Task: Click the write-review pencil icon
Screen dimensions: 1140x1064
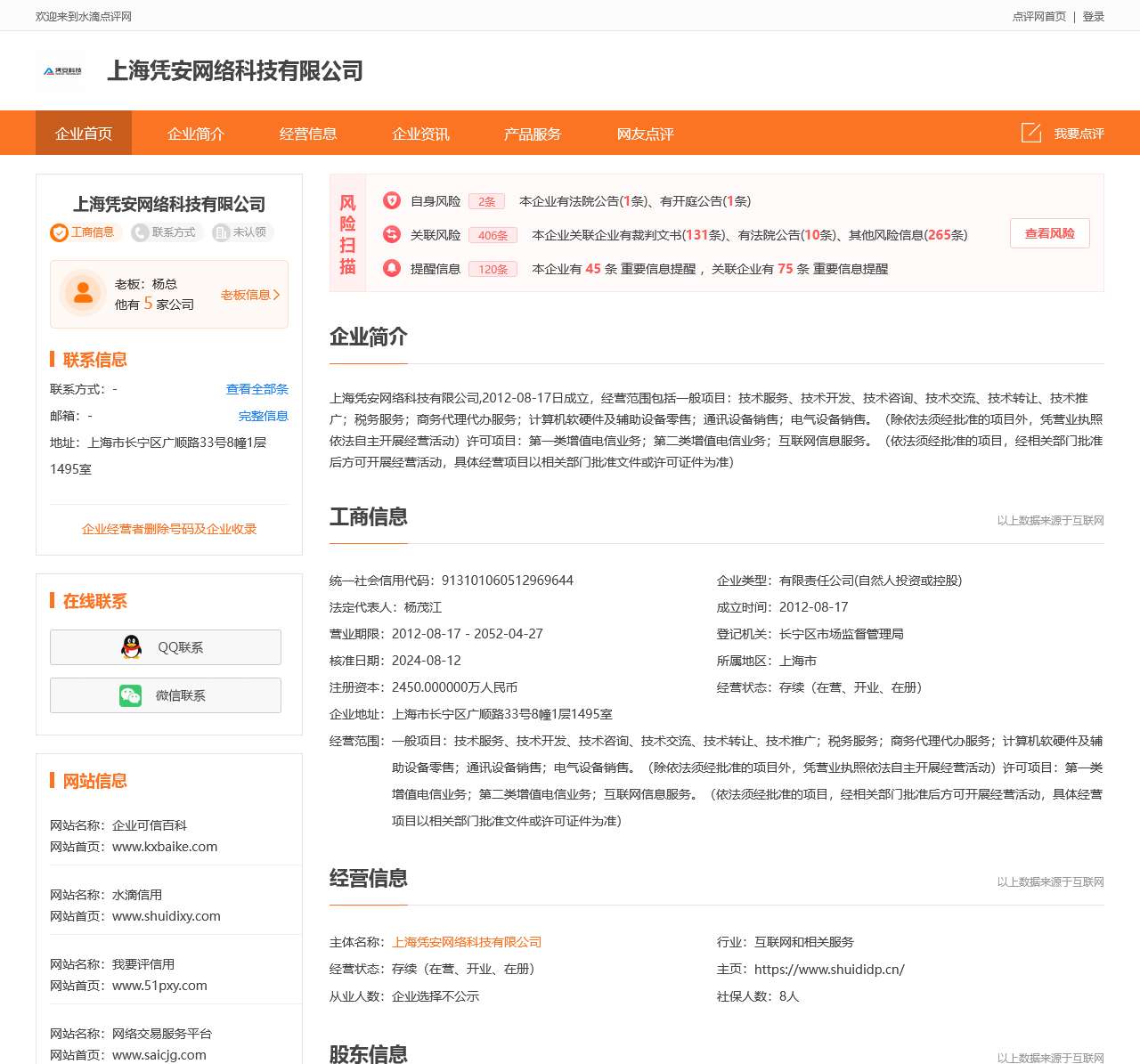Action: click(x=1031, y=133)
